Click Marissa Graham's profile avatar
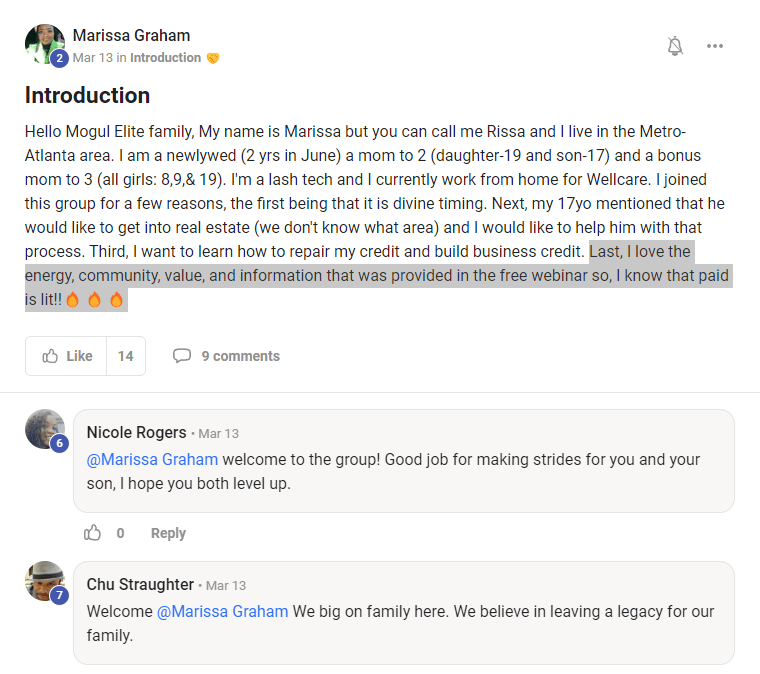This screenshot has width=760, height=674. 43,43
